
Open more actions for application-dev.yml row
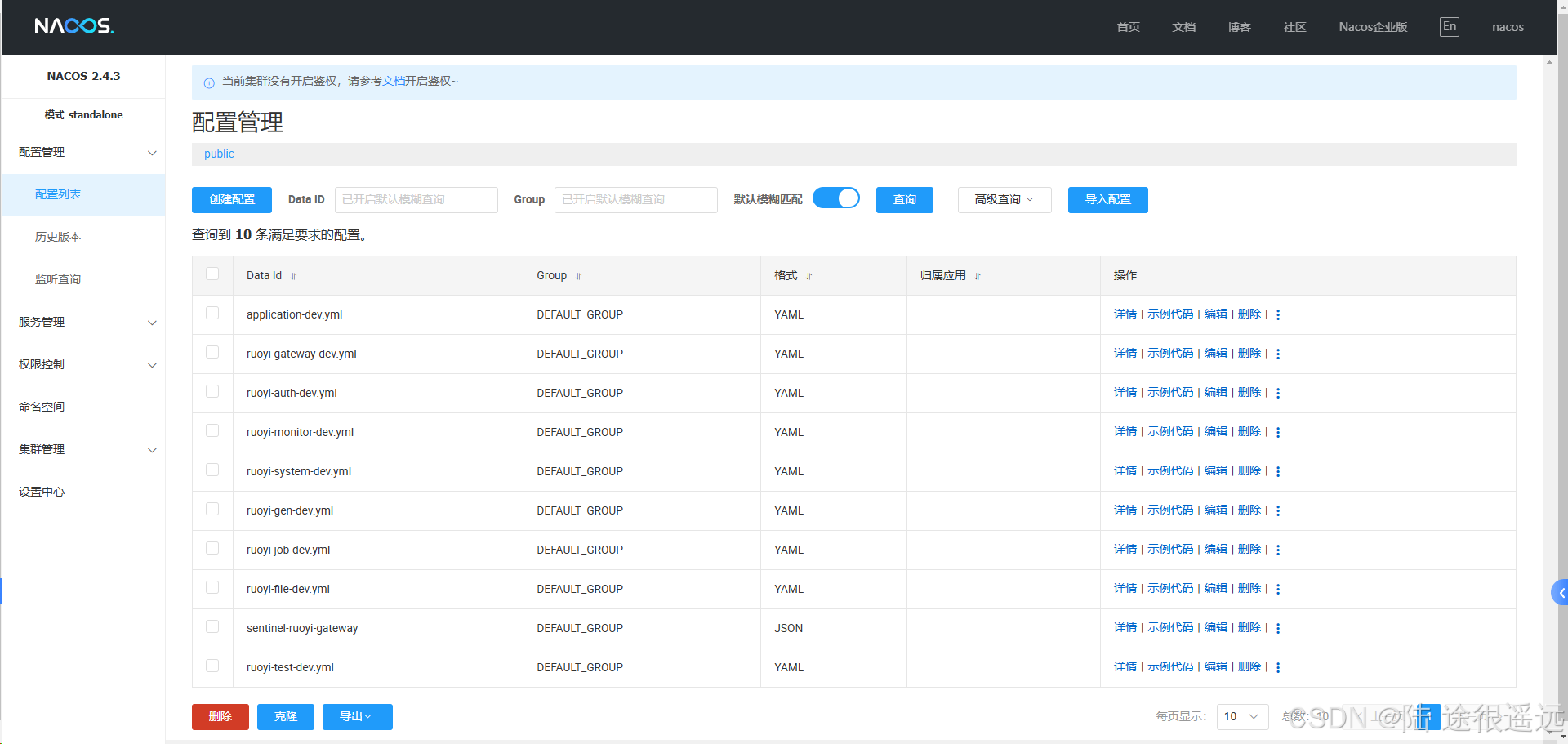pyautogui.click(x=1278, y=314)
